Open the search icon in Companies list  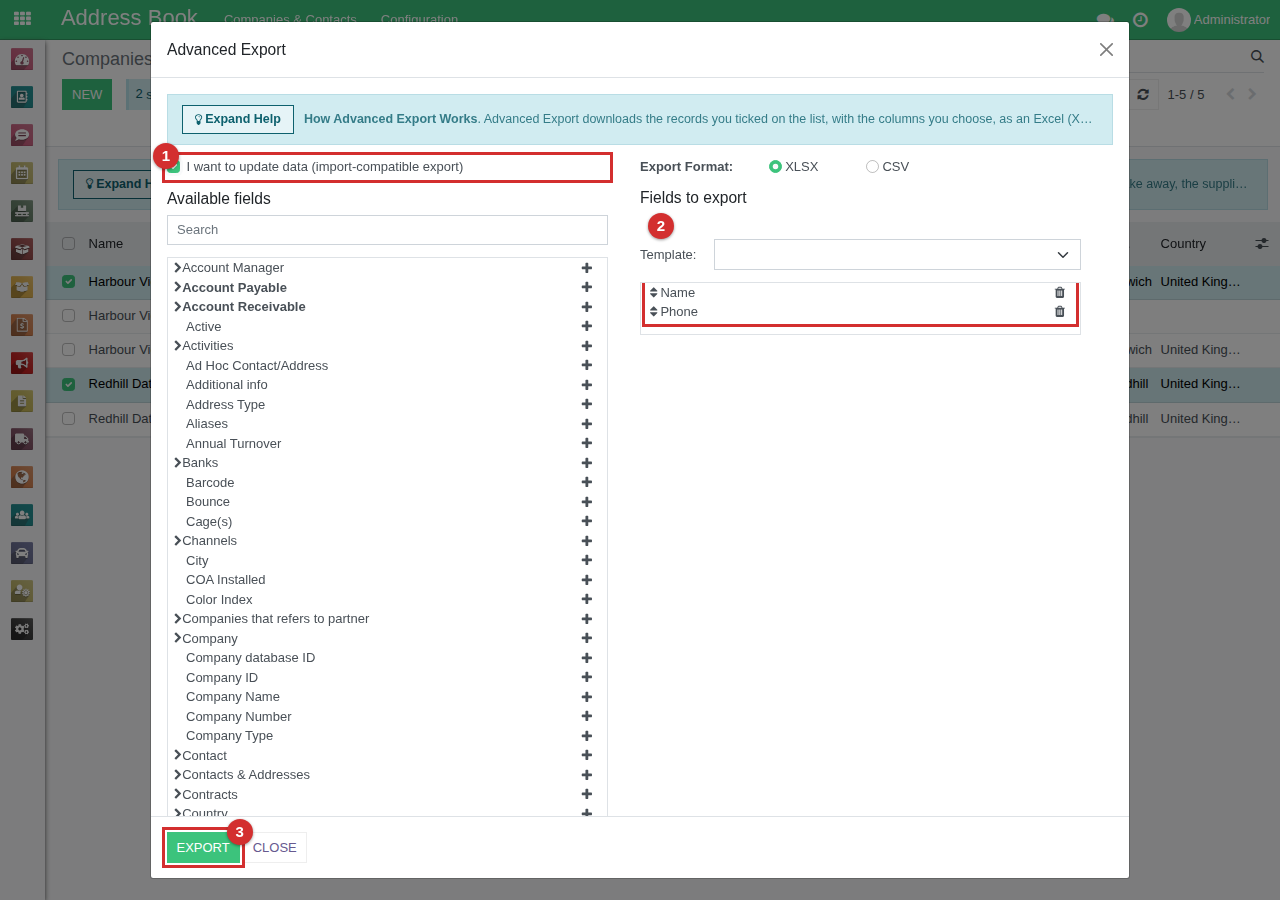1257,56
